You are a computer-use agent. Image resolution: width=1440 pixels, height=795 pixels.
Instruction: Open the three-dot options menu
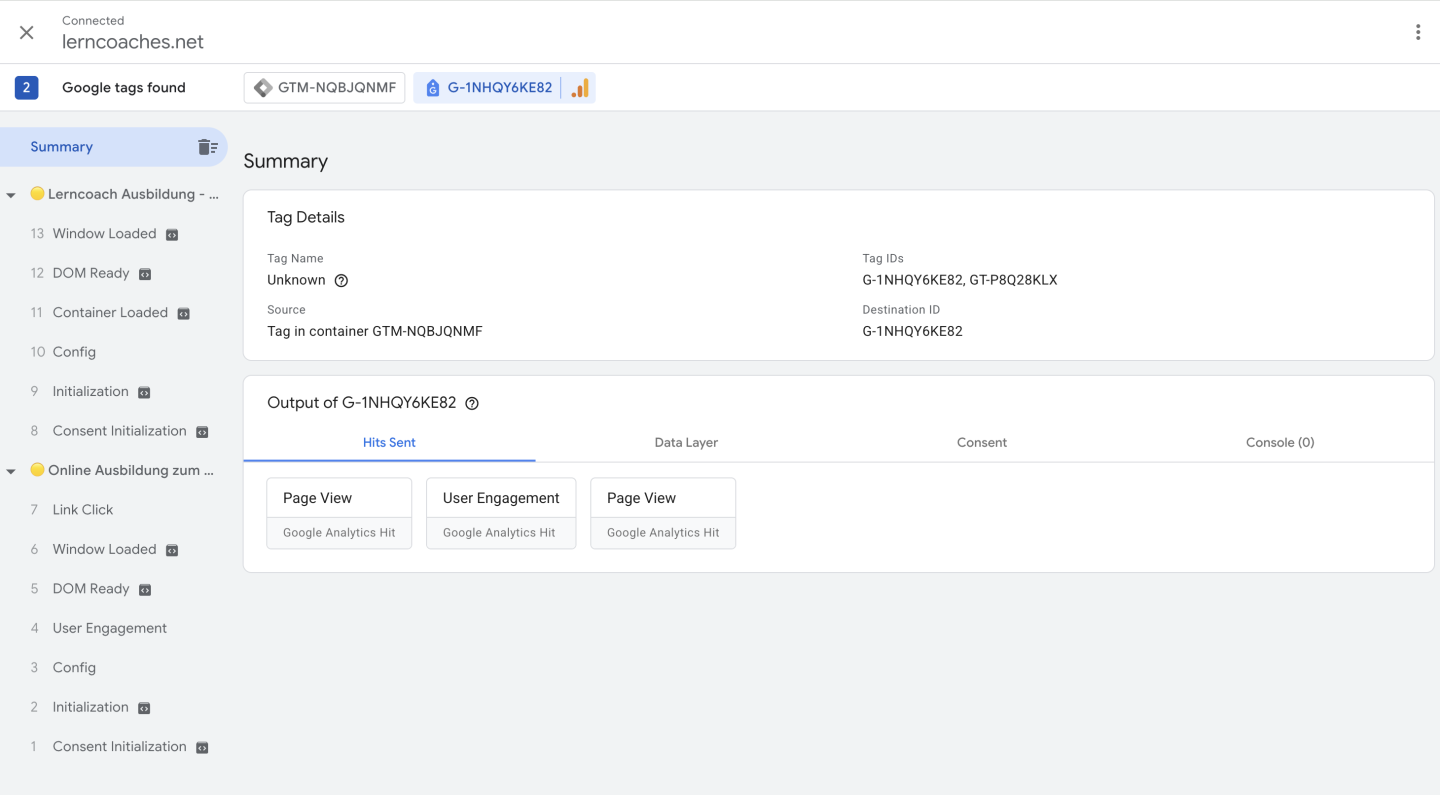point(1417,32)
